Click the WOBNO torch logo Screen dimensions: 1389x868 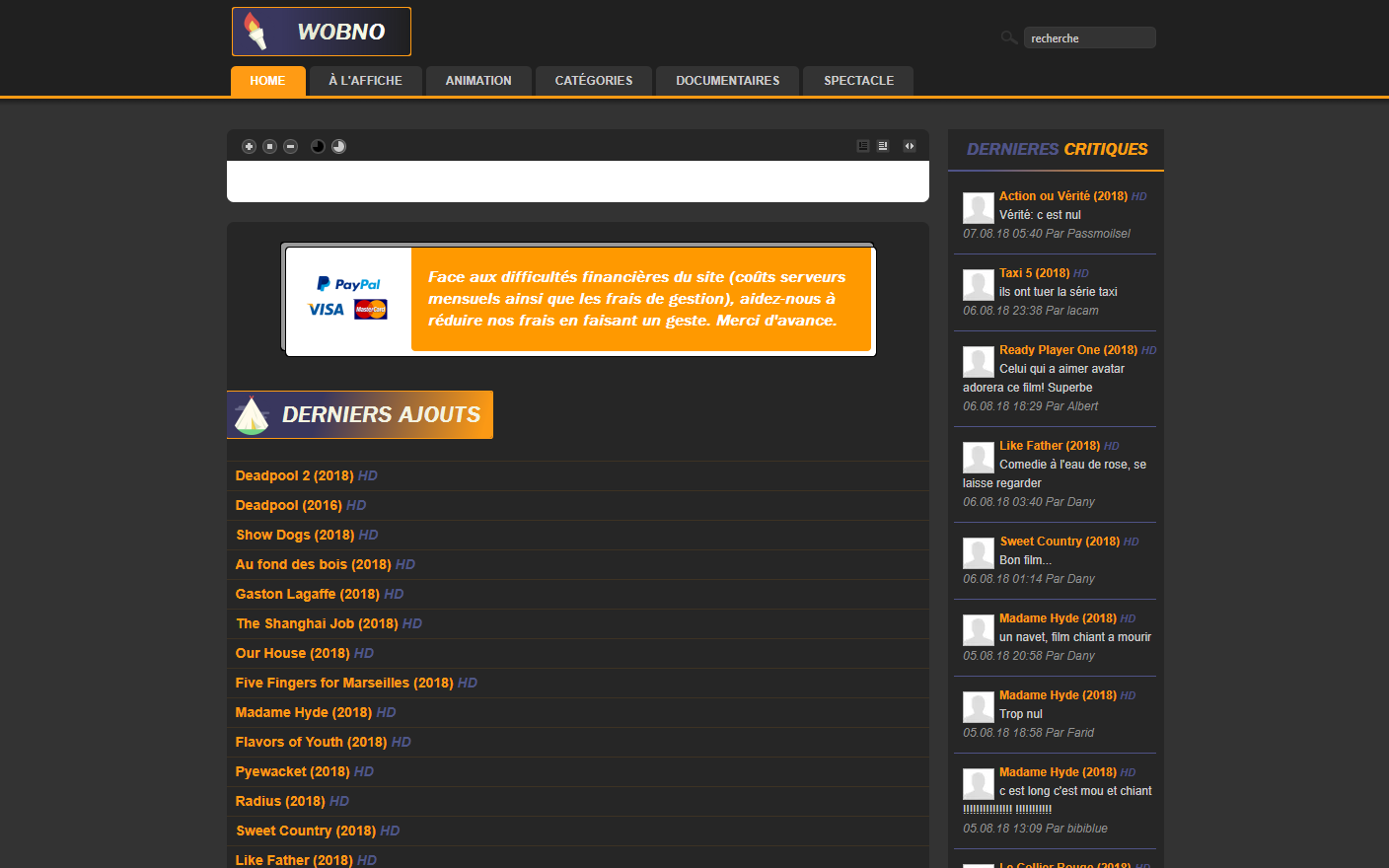point(322,32)
